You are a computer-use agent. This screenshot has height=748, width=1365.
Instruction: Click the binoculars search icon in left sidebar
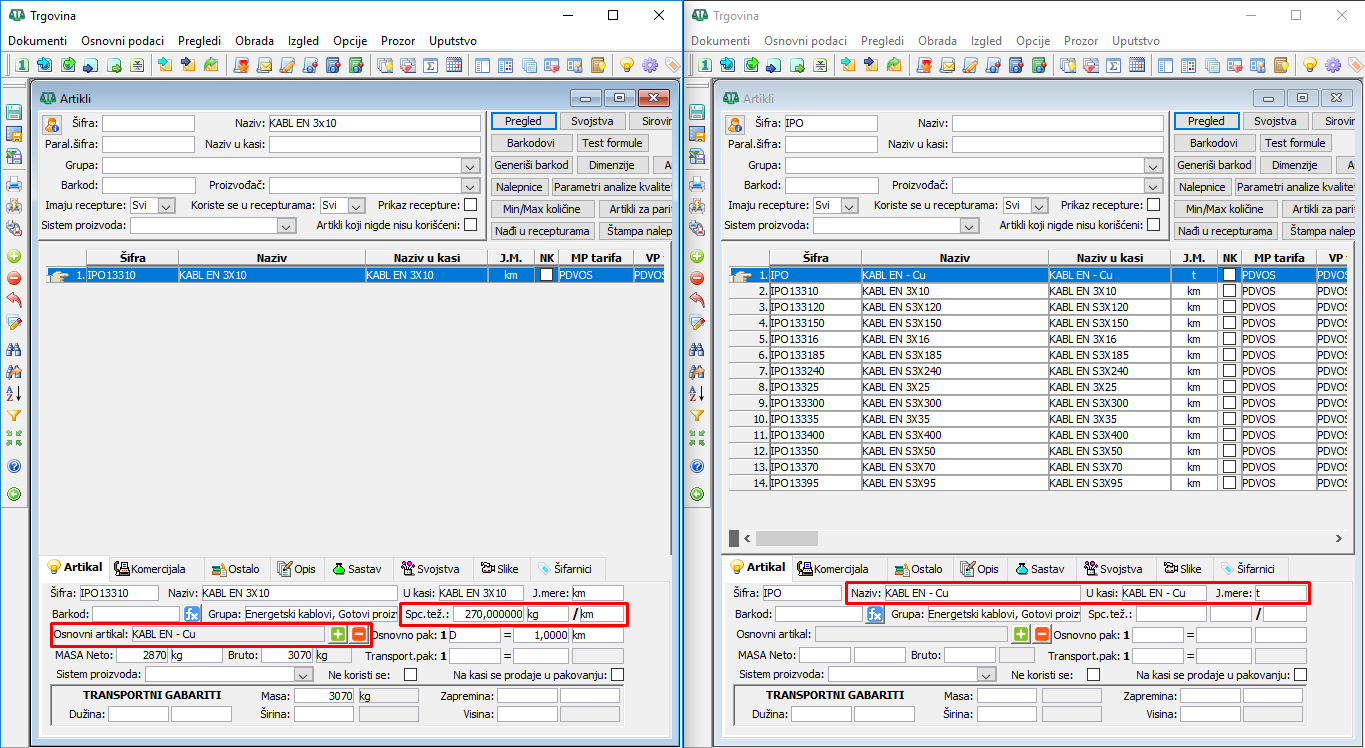click(x=14, y=350)
